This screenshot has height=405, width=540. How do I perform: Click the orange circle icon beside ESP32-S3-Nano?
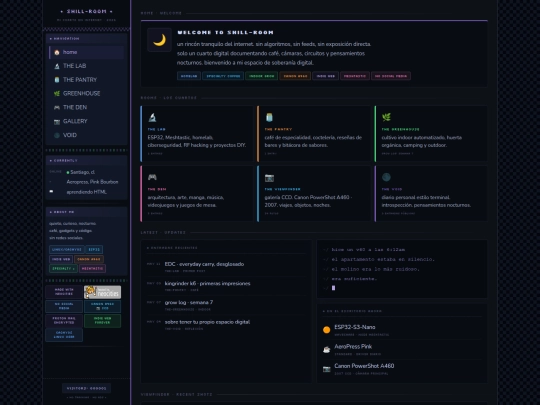tap(326, 330)
